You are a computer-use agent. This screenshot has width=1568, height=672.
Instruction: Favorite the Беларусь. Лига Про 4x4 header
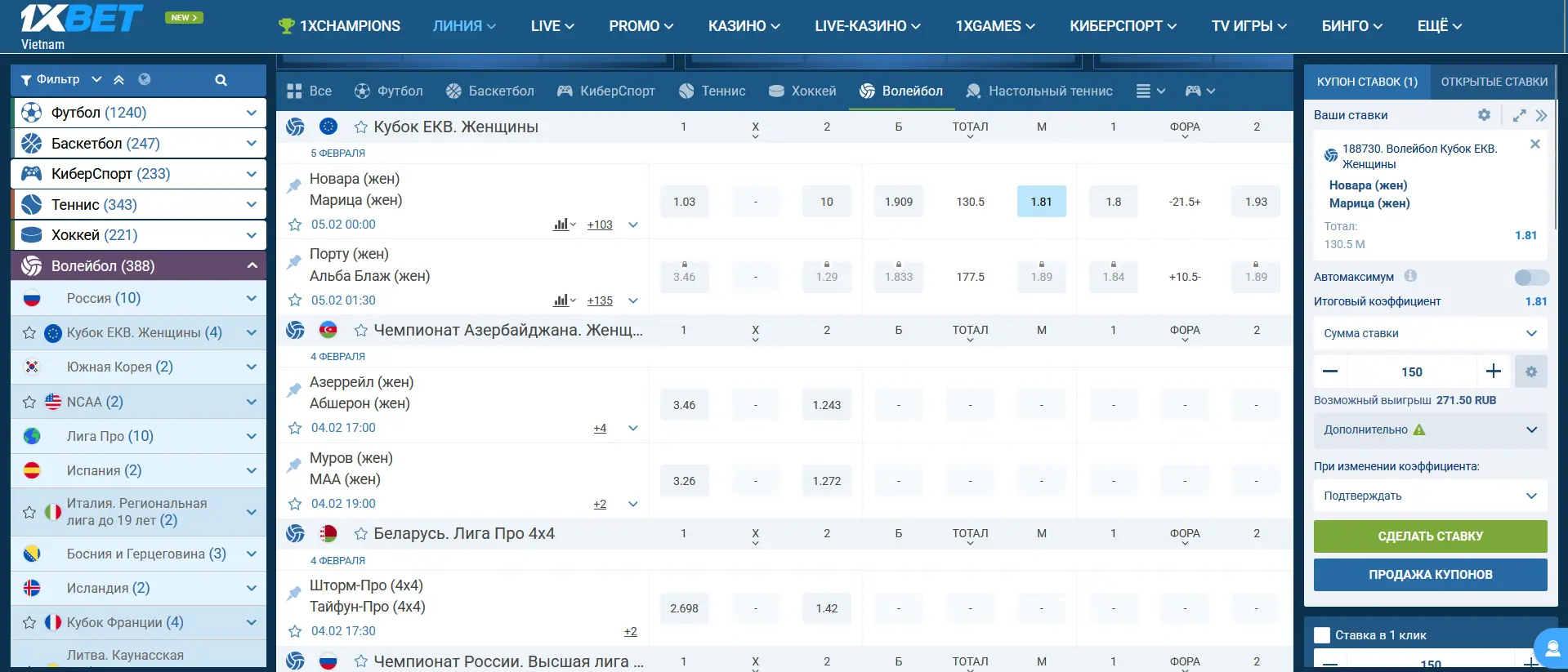[x=360, y=533]
